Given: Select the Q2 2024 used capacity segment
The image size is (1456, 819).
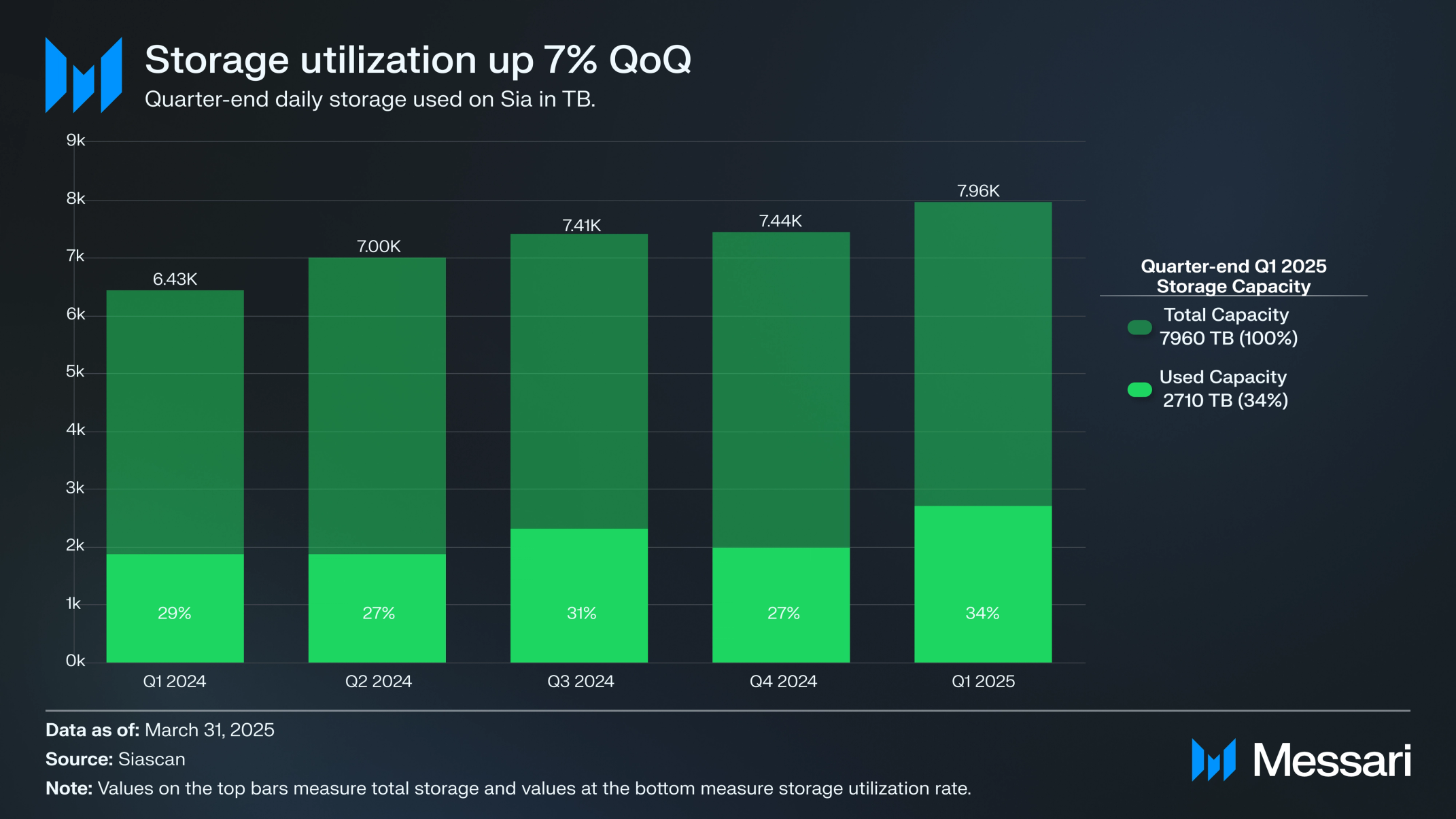Looking at the screenshot, I should point(377,608).
